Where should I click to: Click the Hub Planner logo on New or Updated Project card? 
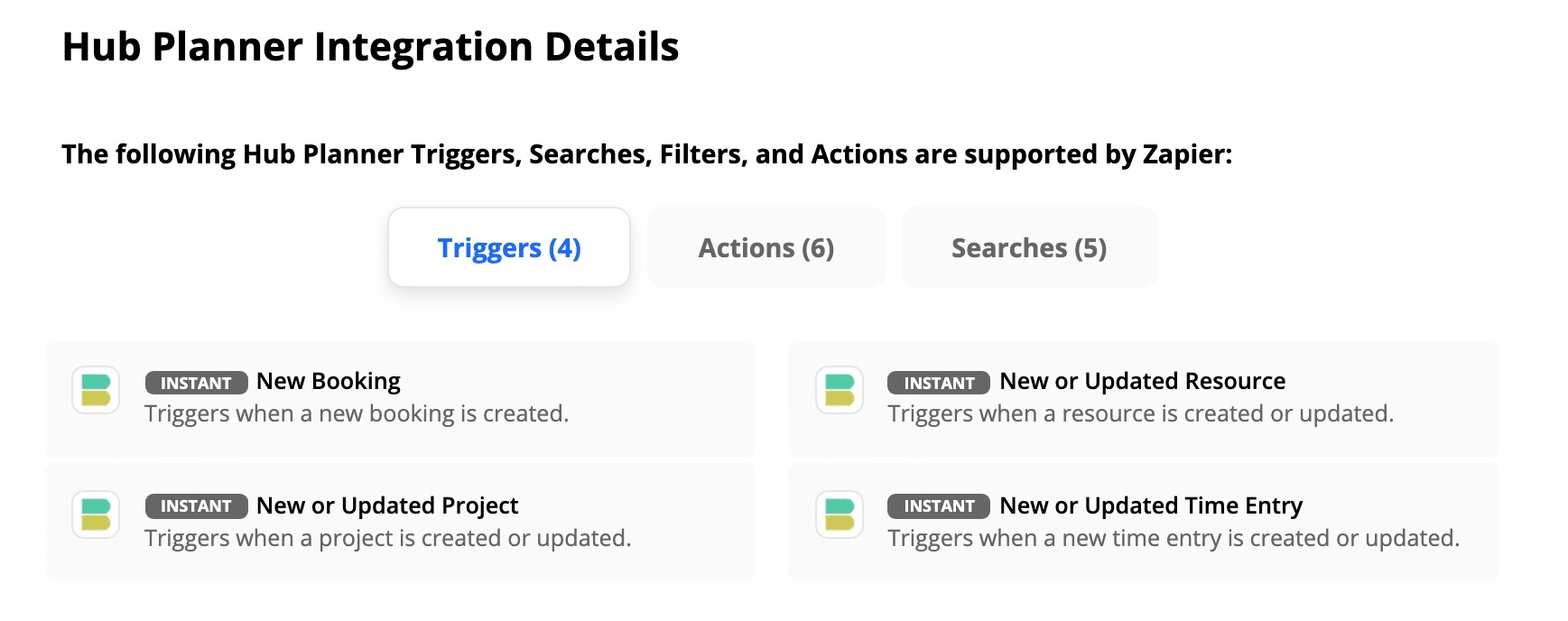click(x=95, y=515)
